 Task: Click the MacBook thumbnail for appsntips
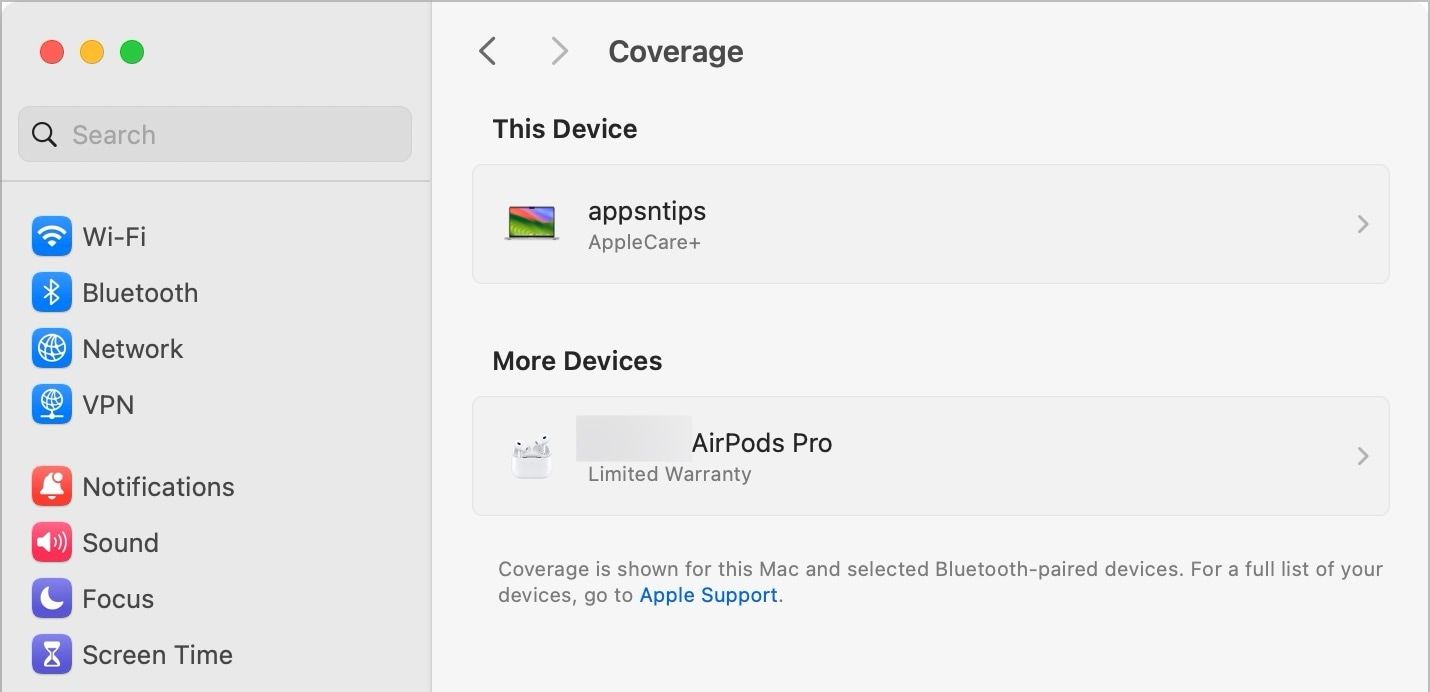pos(531,224)
